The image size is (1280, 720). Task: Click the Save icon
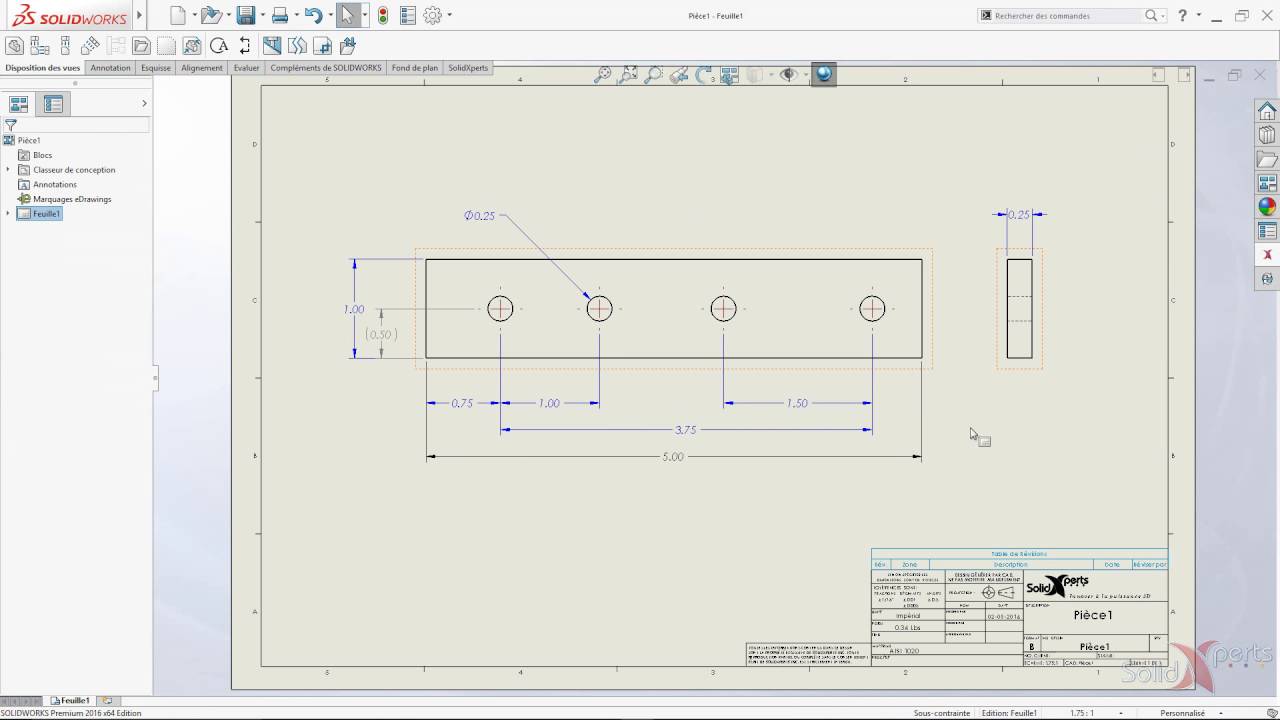click(245, 15)
